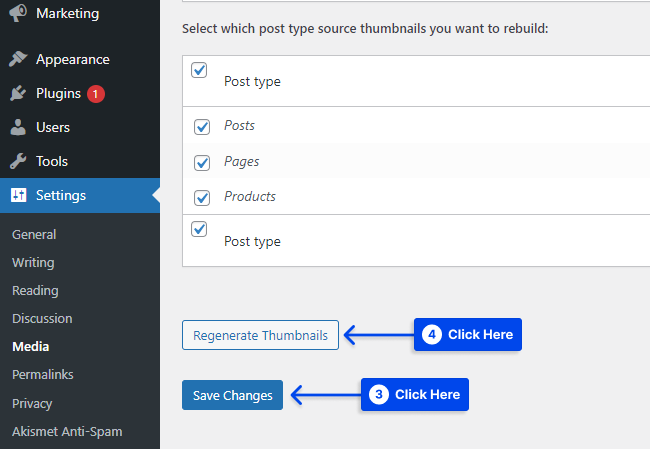Go to Discussion settings

(42, 318)
